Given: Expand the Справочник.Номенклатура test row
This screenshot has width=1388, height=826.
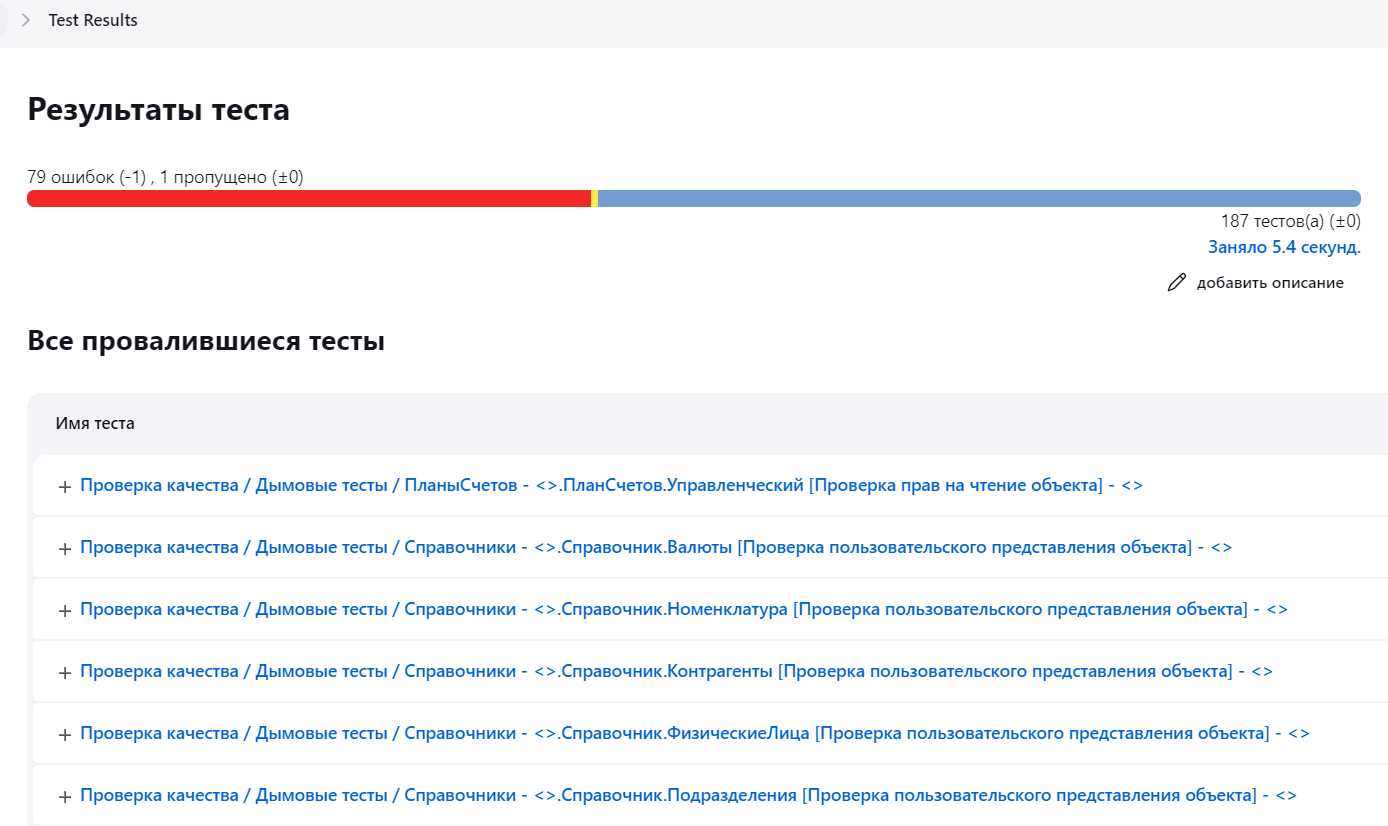Looking at the screenshot, I should pyautogui.click(x=64, y=609).
